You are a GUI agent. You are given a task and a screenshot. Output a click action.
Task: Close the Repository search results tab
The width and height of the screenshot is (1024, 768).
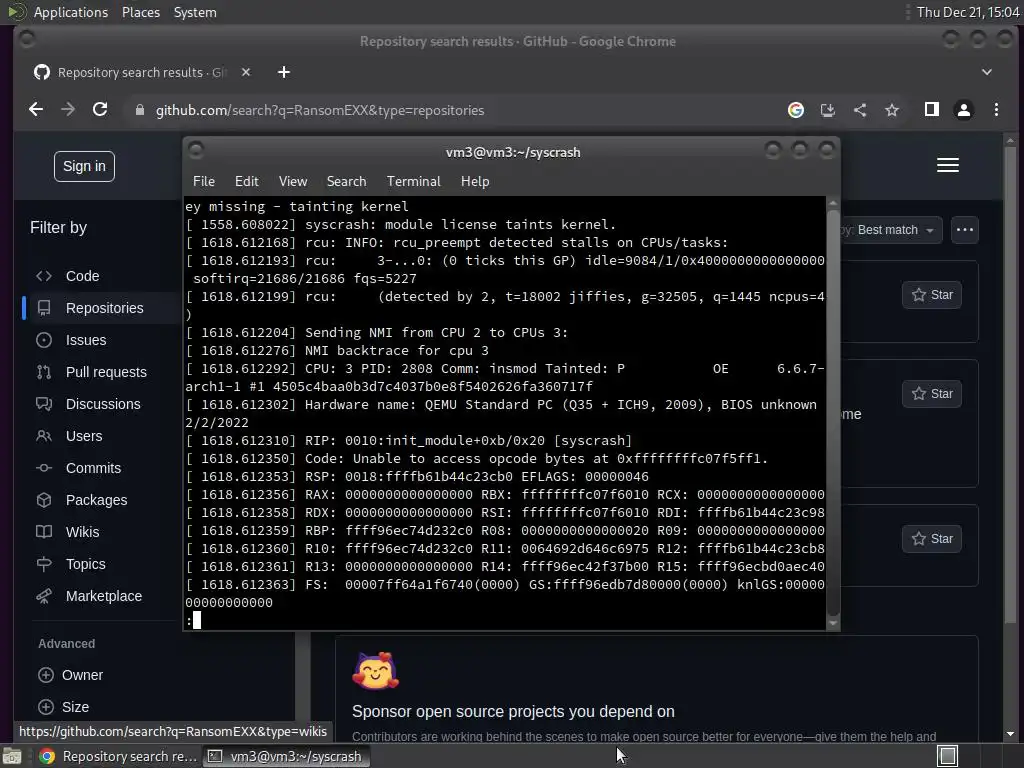click(x=246, y=72)
